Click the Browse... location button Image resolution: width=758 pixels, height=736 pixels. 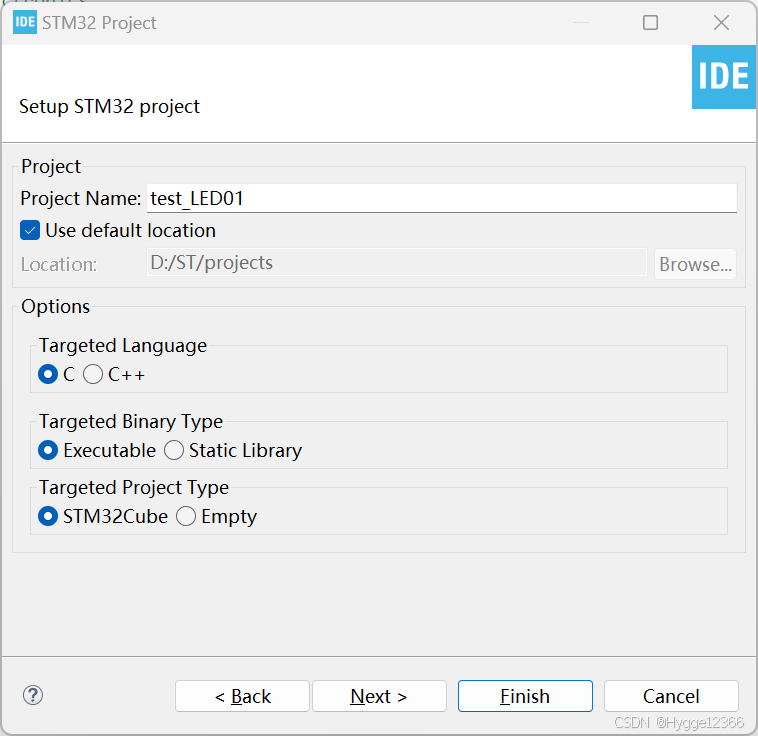coord(695,264)
